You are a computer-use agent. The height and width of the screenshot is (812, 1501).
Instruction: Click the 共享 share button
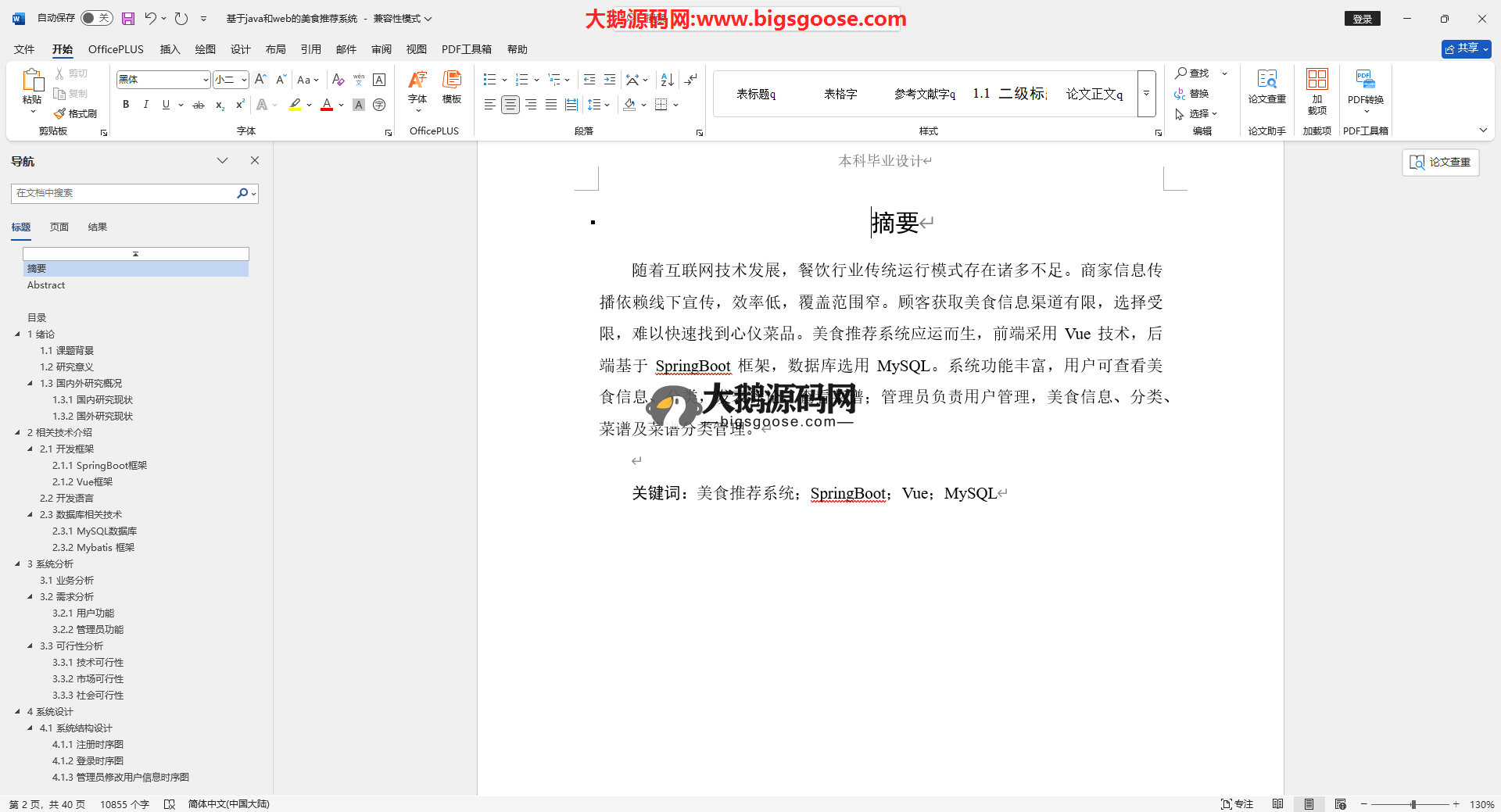click(x=1466, y=48)
